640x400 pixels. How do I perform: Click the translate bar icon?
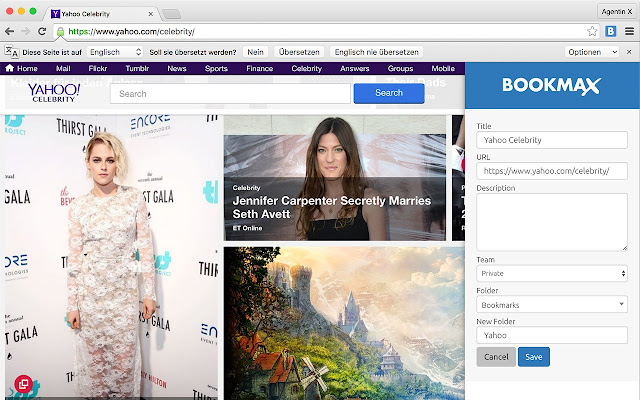pyautogui.click(x=11, y=52)
